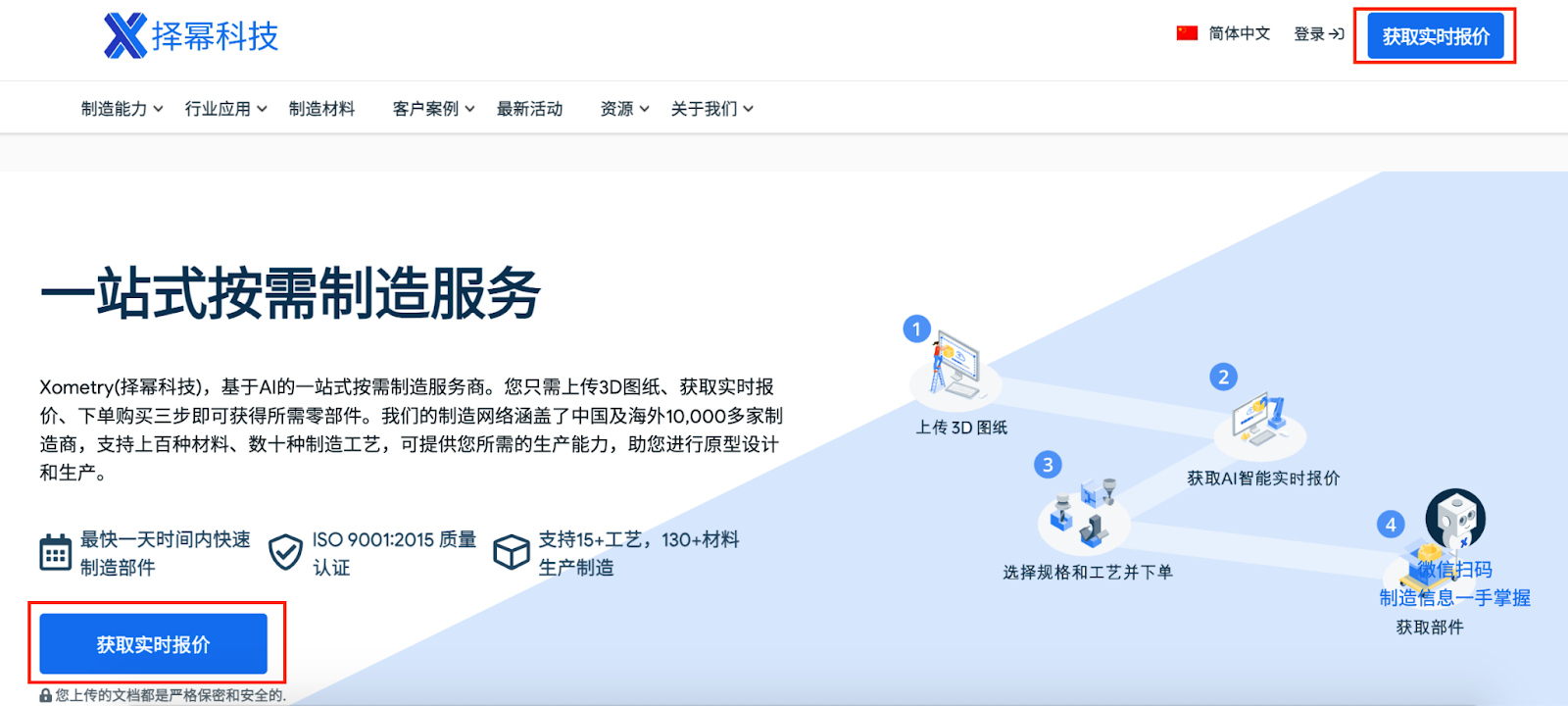Click the ISO 9001:2015 质量认证 text
This screenshot has height=706, width=1568.
394,553
